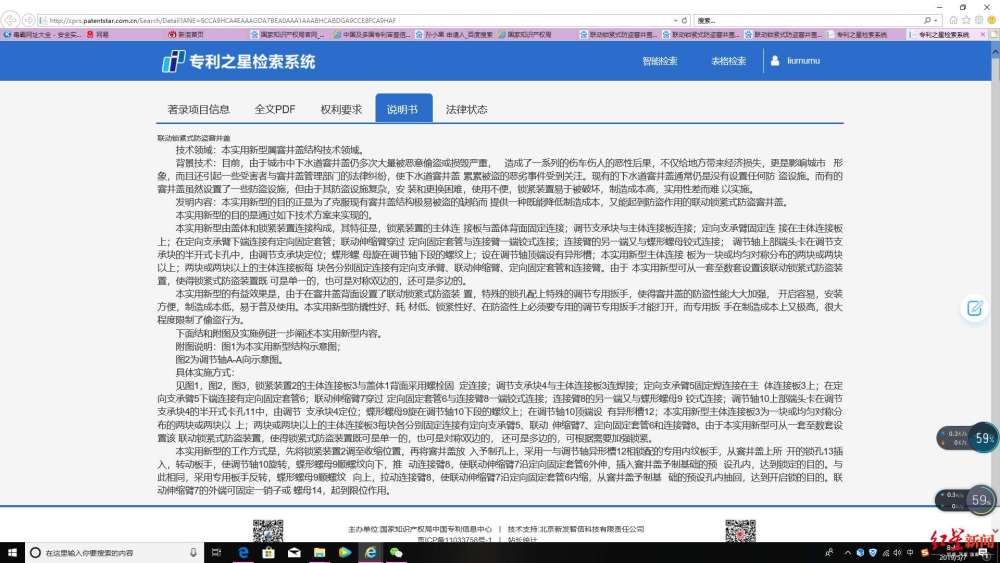Switch to the 全文PDF tab
The height and width of the screenshot is (563, 1000).
pyautogui.click(x=275, y=109)
